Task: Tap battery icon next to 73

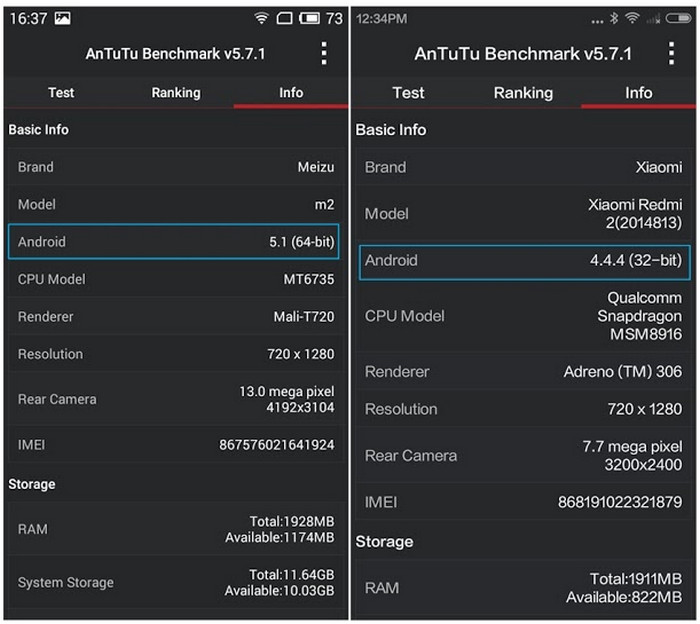Action: tap(310, 18)
